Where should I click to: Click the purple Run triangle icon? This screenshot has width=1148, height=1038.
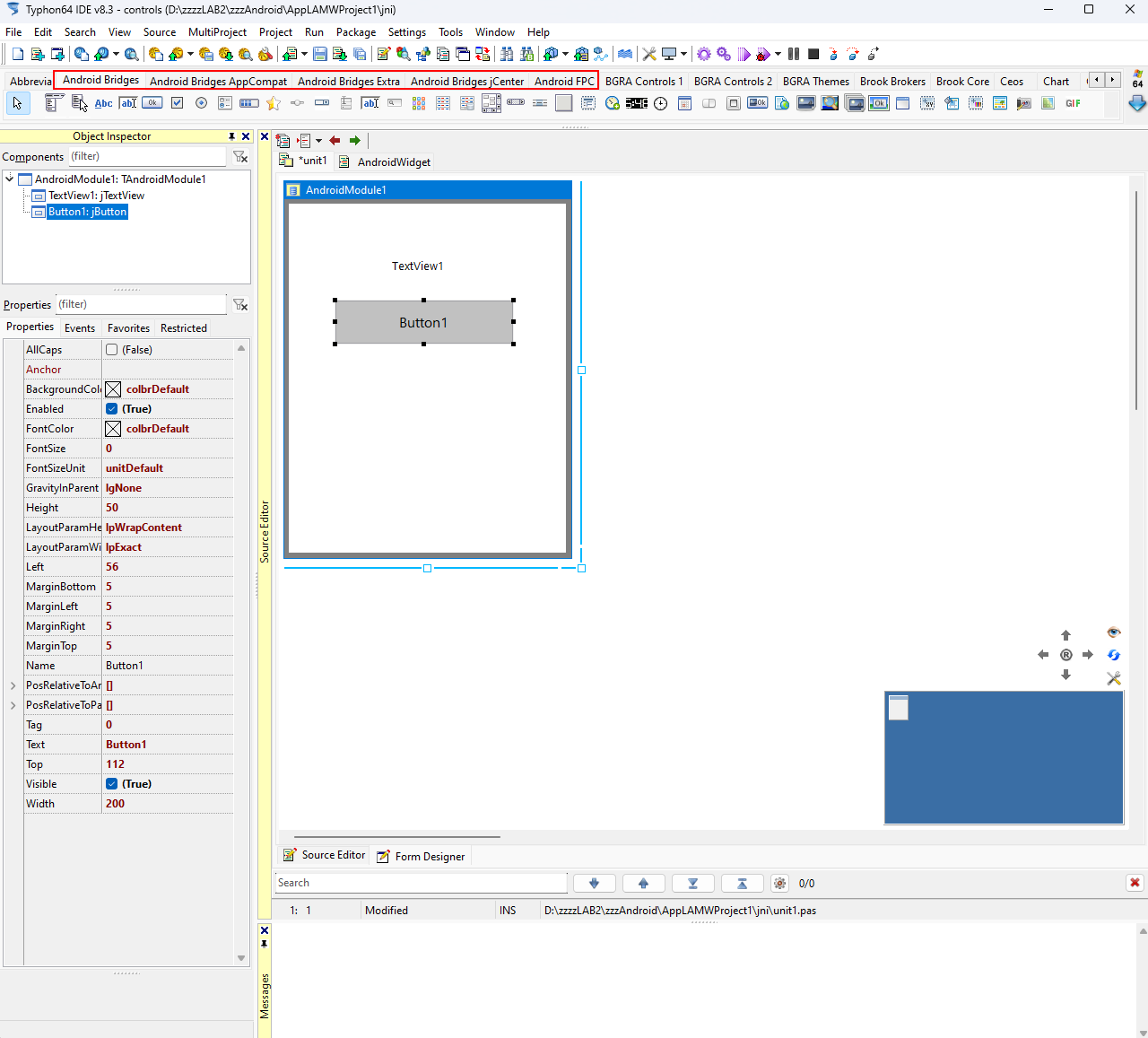744,55
